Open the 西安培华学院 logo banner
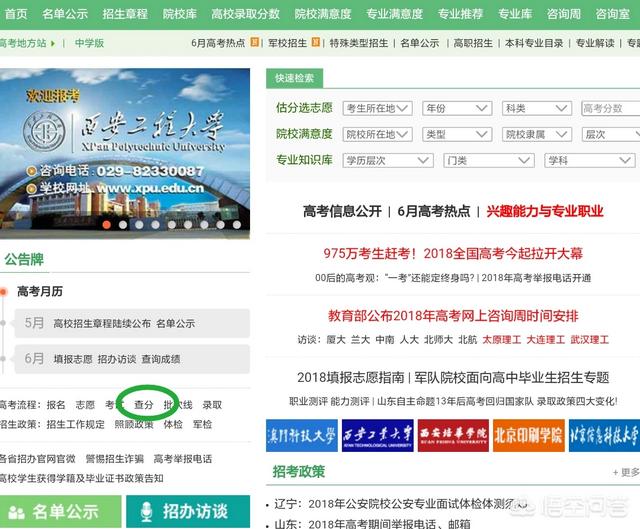Viewport: 640px width, 529px height. 453,436
